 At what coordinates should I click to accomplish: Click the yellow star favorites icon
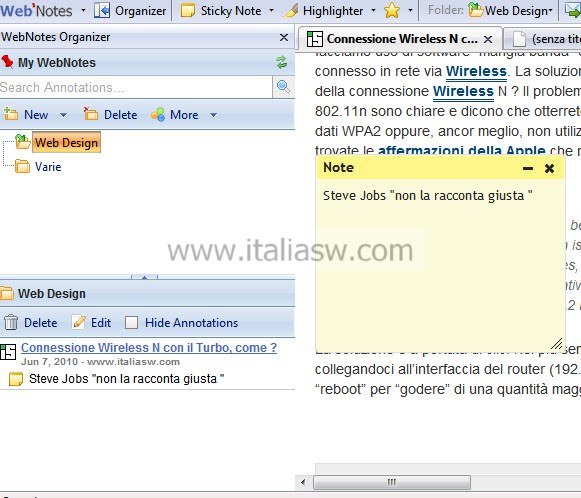tap(392, 10)
